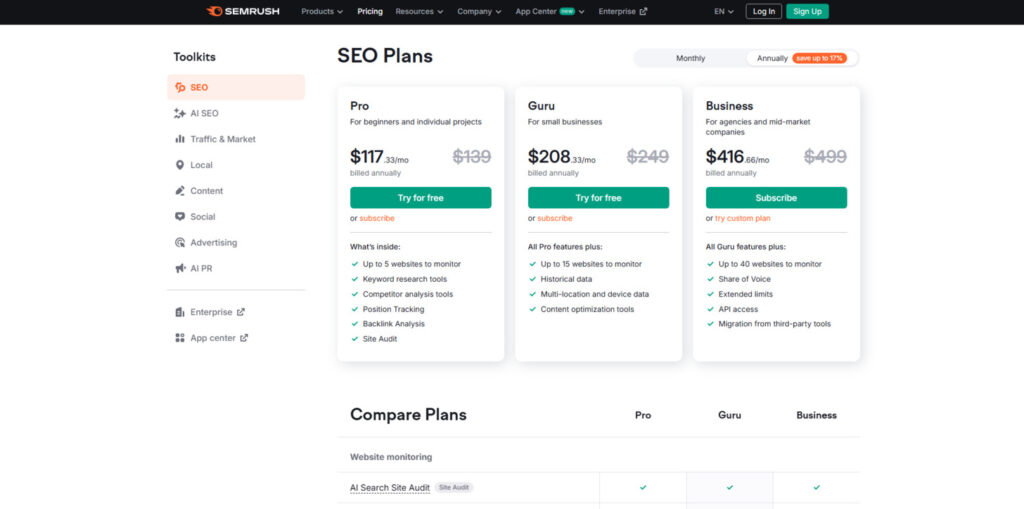Click the AI PR toolkit icon
The height and width of the screenshot is (509, 1024).
point(180,269)
